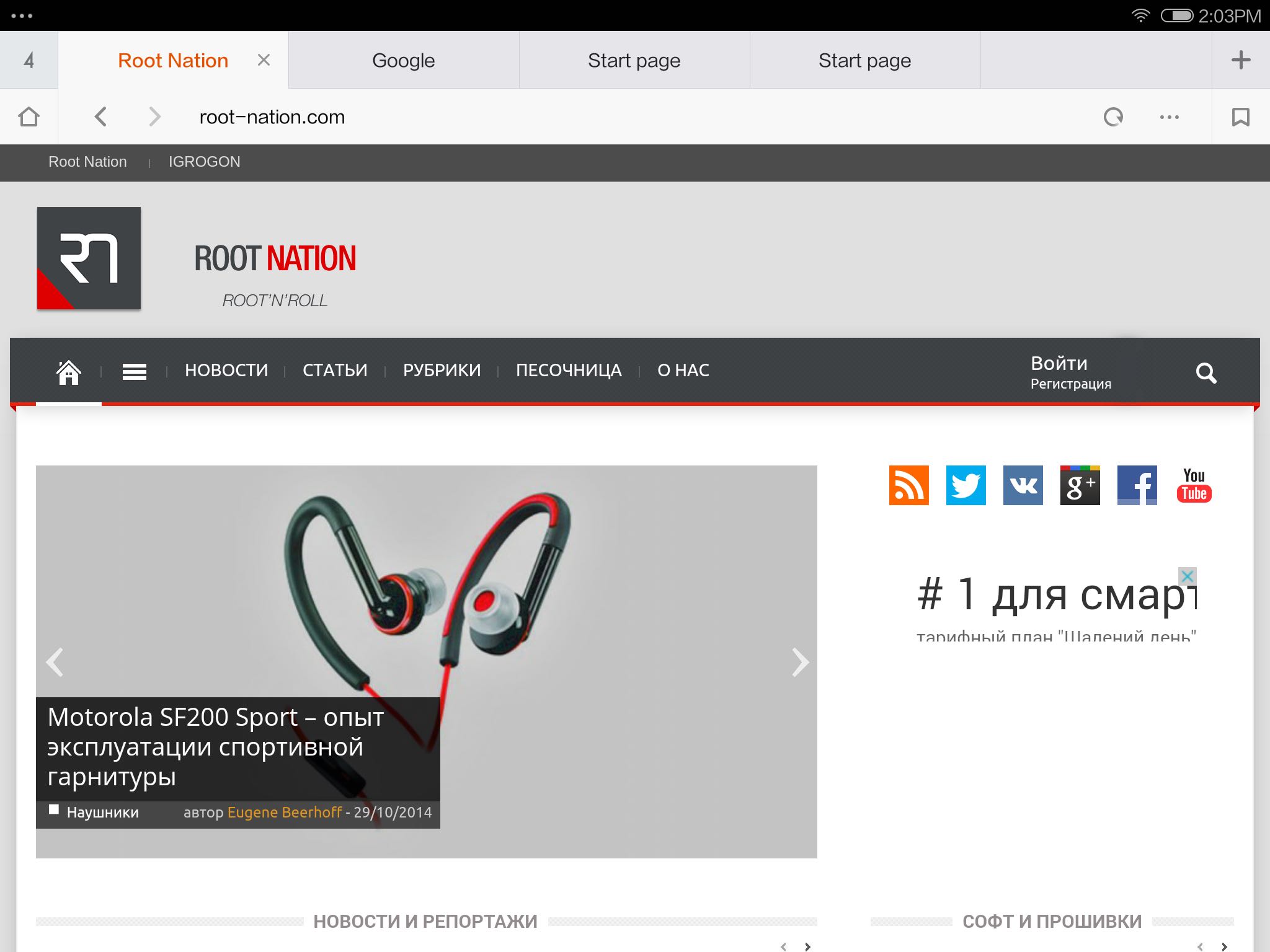Image resolution: width=1270 pixels, height=952 pixels.
Task: Open the Наушники category link
Action: tap(103, 813)
